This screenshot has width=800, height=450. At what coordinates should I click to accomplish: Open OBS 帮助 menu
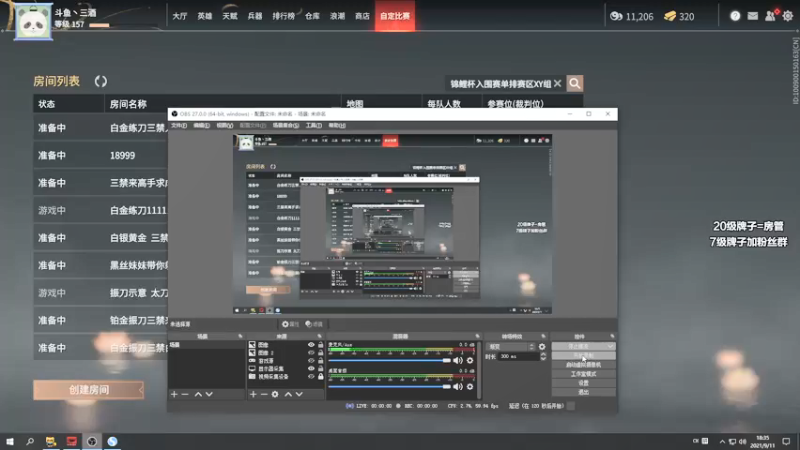click(337, 126)
